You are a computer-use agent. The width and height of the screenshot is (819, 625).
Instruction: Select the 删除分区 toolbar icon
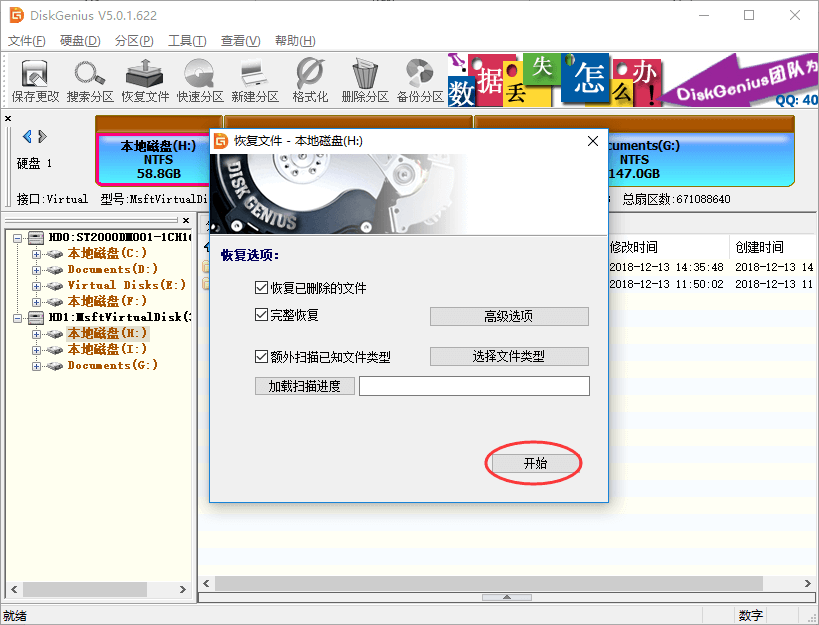(x=362, y=79)
